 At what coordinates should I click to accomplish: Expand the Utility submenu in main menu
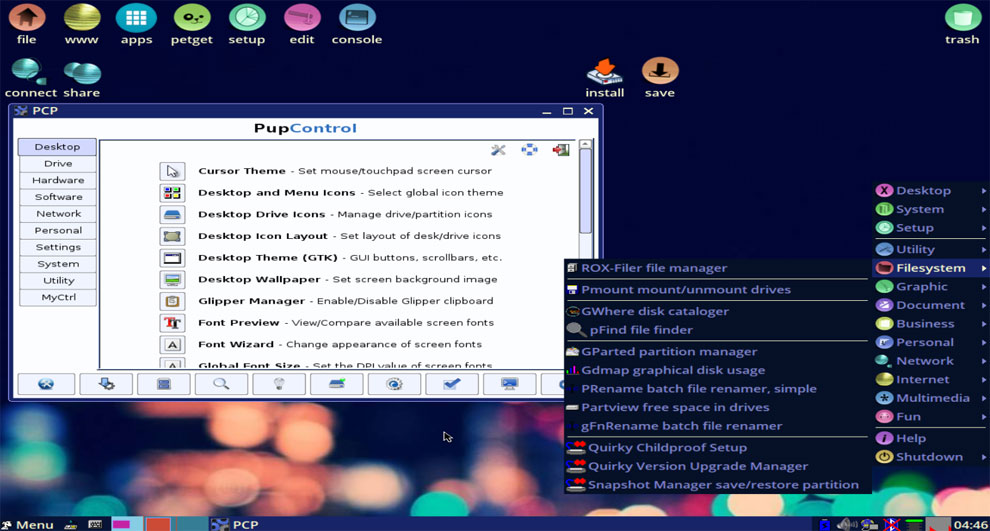click(x=931, y=249)
